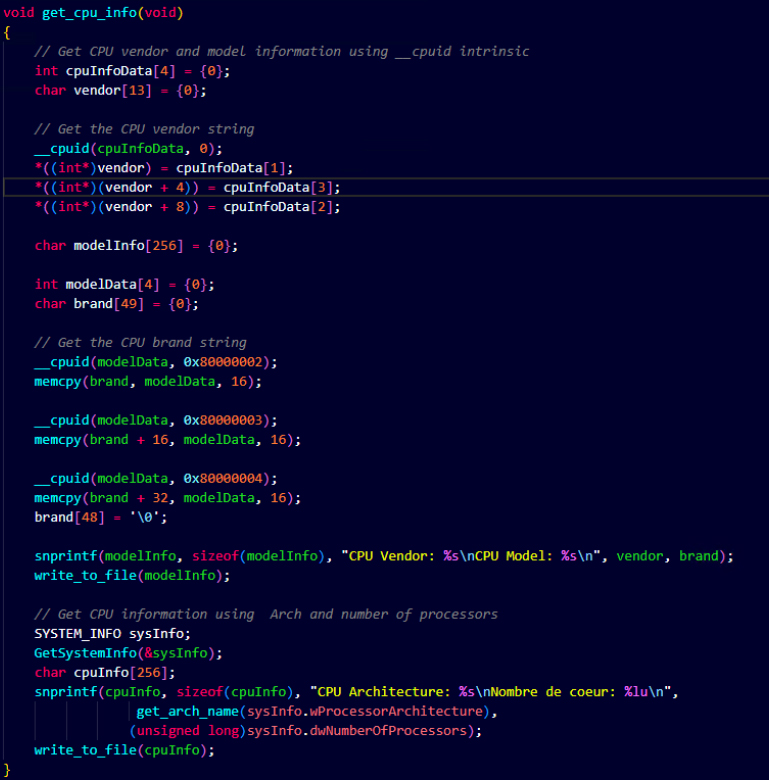
Task: Click sysInfo.dwNumberOfProcessors expression
Action: click(x=357, y=731)
